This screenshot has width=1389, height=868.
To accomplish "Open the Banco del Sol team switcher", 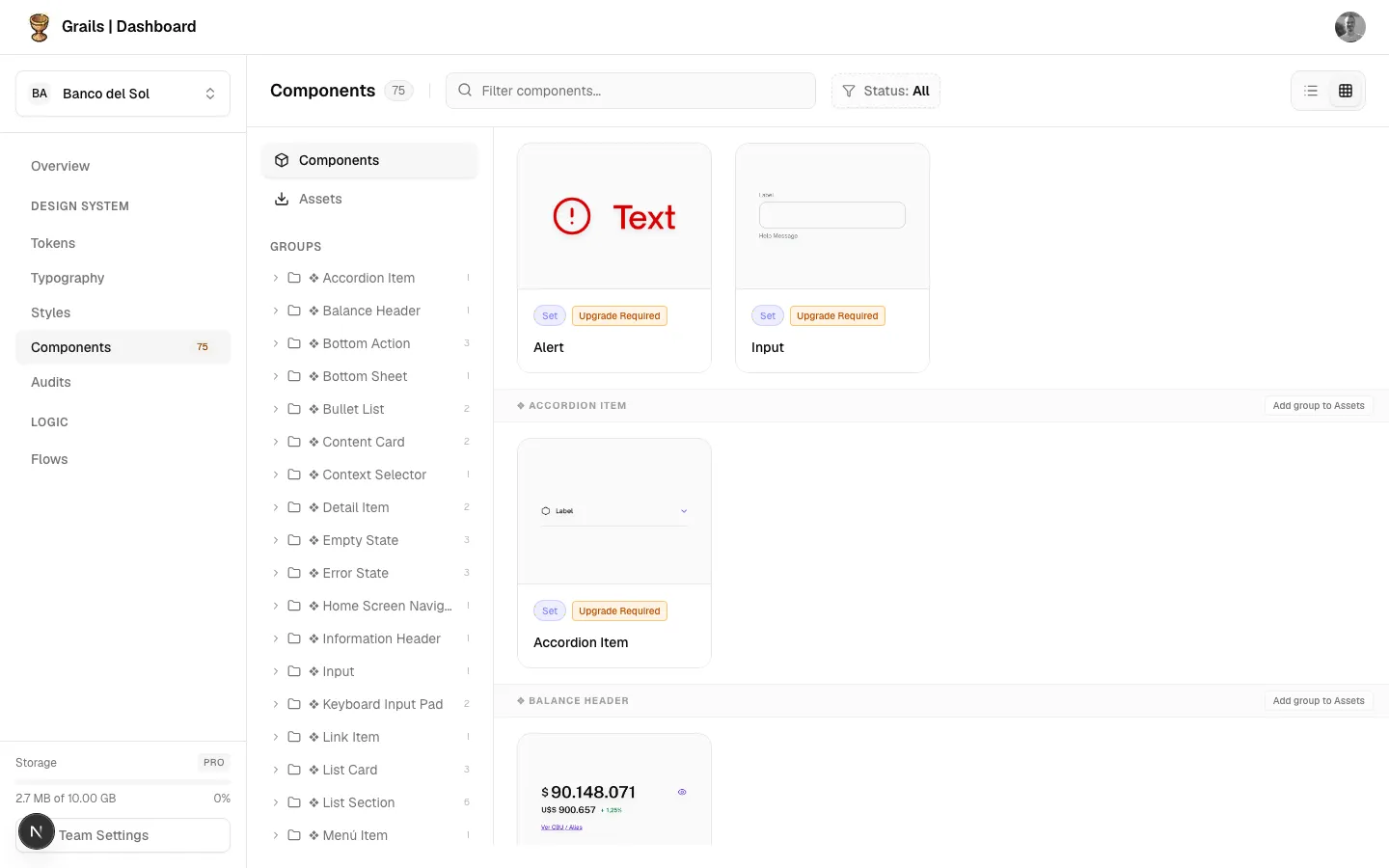I will coord(123,94).
